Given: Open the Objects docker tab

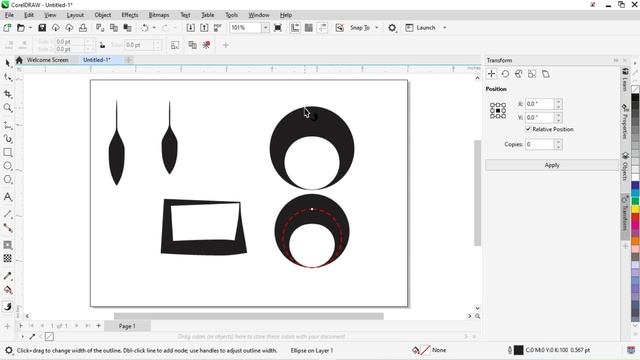Looking at the screenshot, I should [x=625, y=166].
